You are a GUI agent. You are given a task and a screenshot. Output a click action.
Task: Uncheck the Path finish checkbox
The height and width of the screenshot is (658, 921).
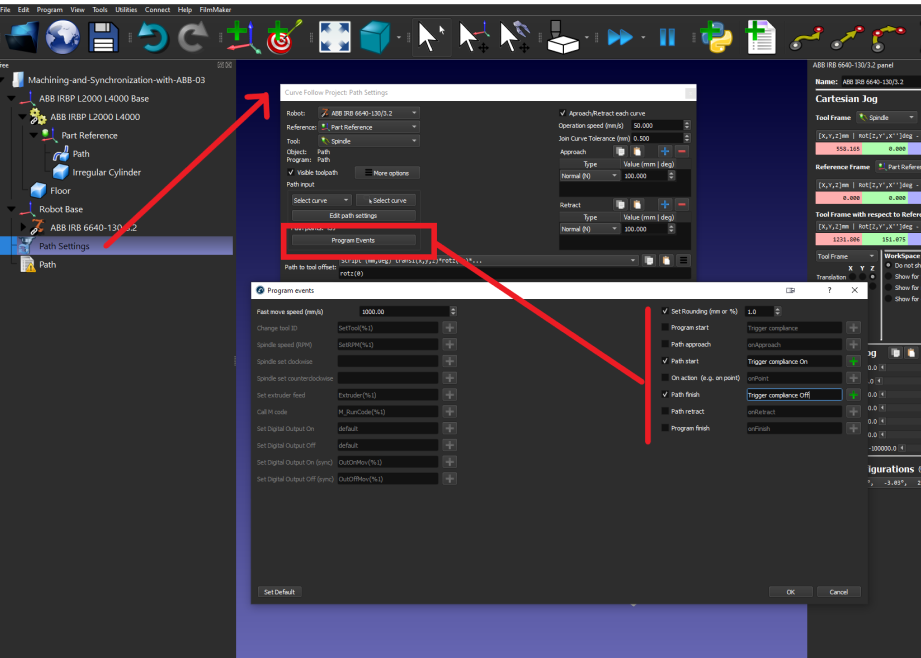[x=666, y=395]
